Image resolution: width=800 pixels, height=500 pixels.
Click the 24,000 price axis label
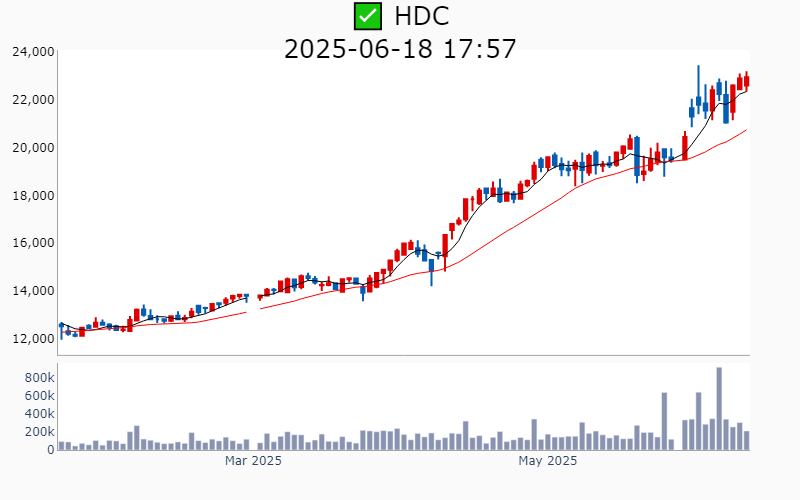33,52
